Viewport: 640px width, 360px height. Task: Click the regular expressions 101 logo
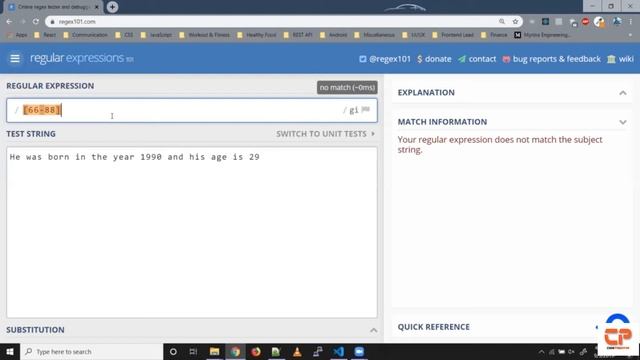click(82, 58)
